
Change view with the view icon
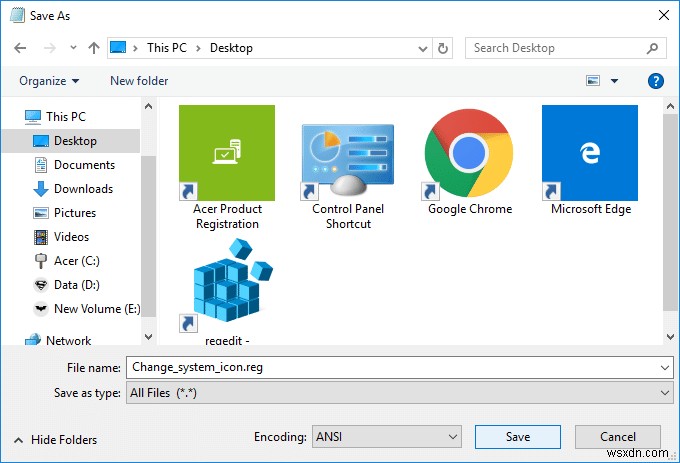[593, 81]
